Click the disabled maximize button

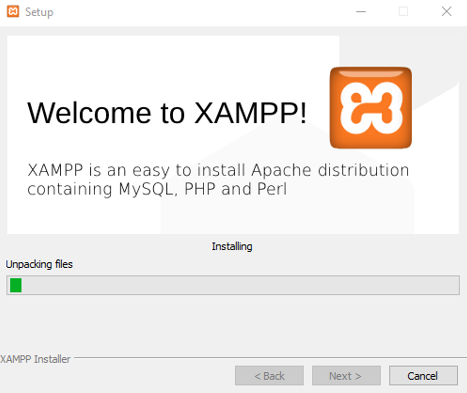pyautogui.click(x=403, y=12)
